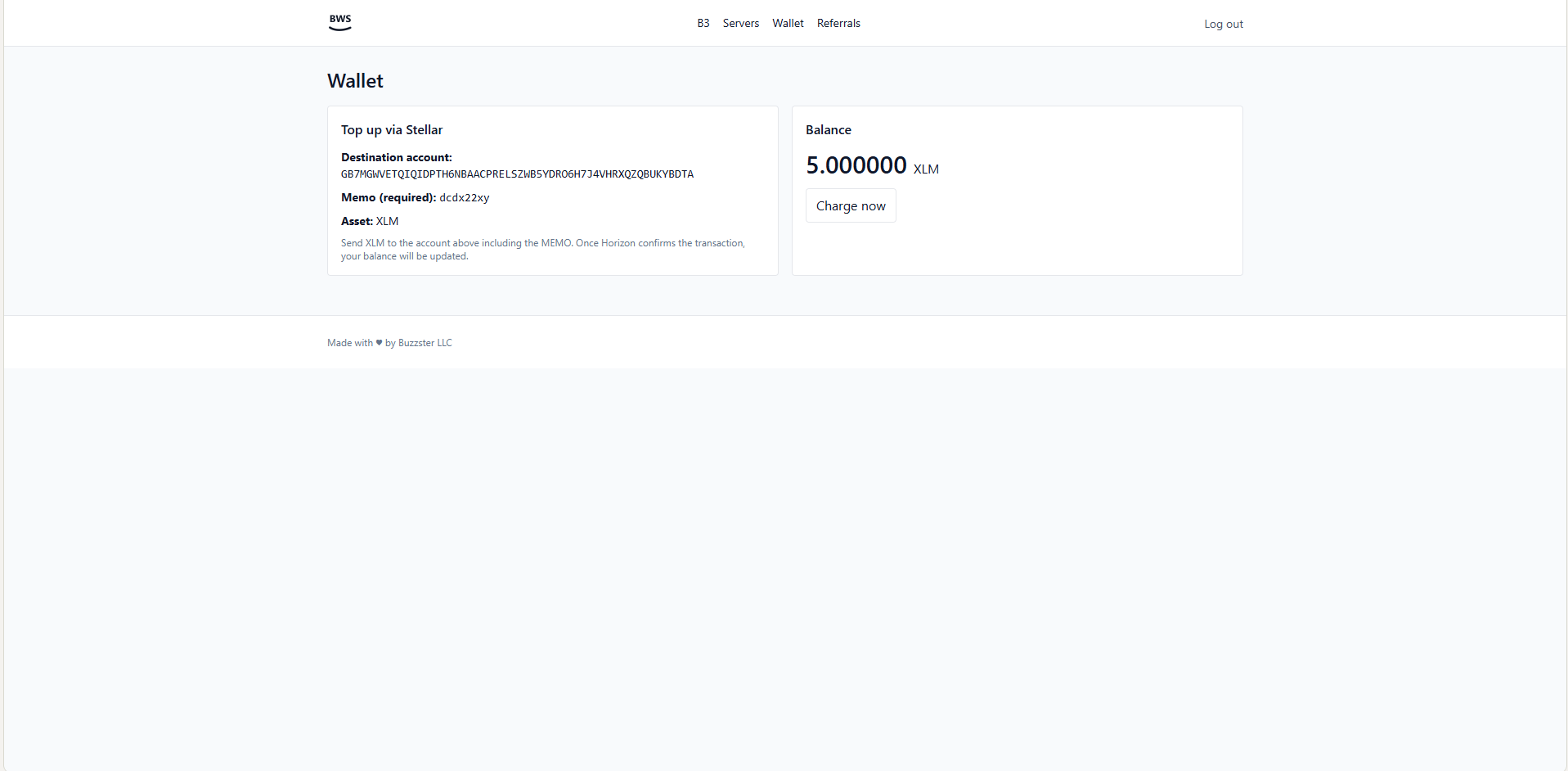Click the Memo (required) label
The width and height of the screenshot is (1568, 771).
click(387, 197)
